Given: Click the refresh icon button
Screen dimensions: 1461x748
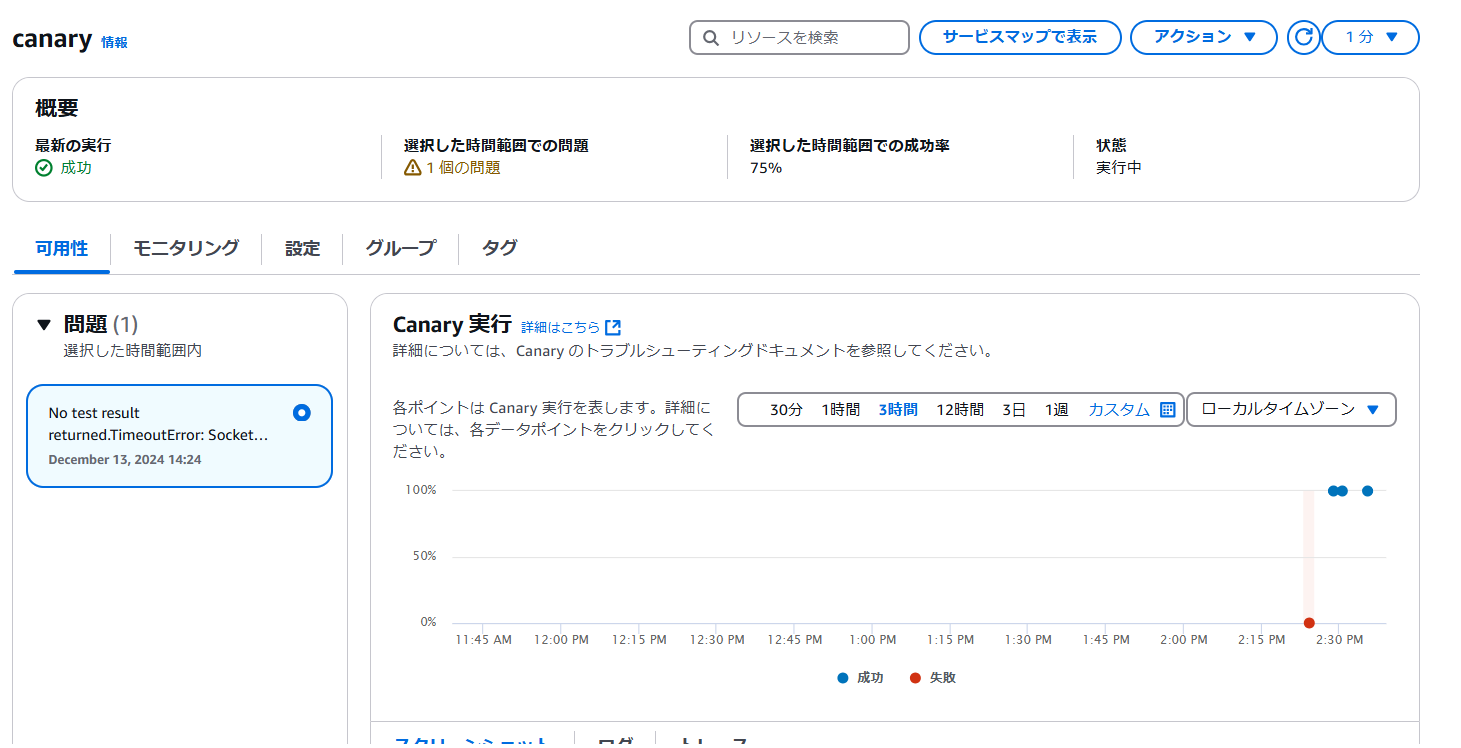Looking at the screenshot, I should [1303, 37].
